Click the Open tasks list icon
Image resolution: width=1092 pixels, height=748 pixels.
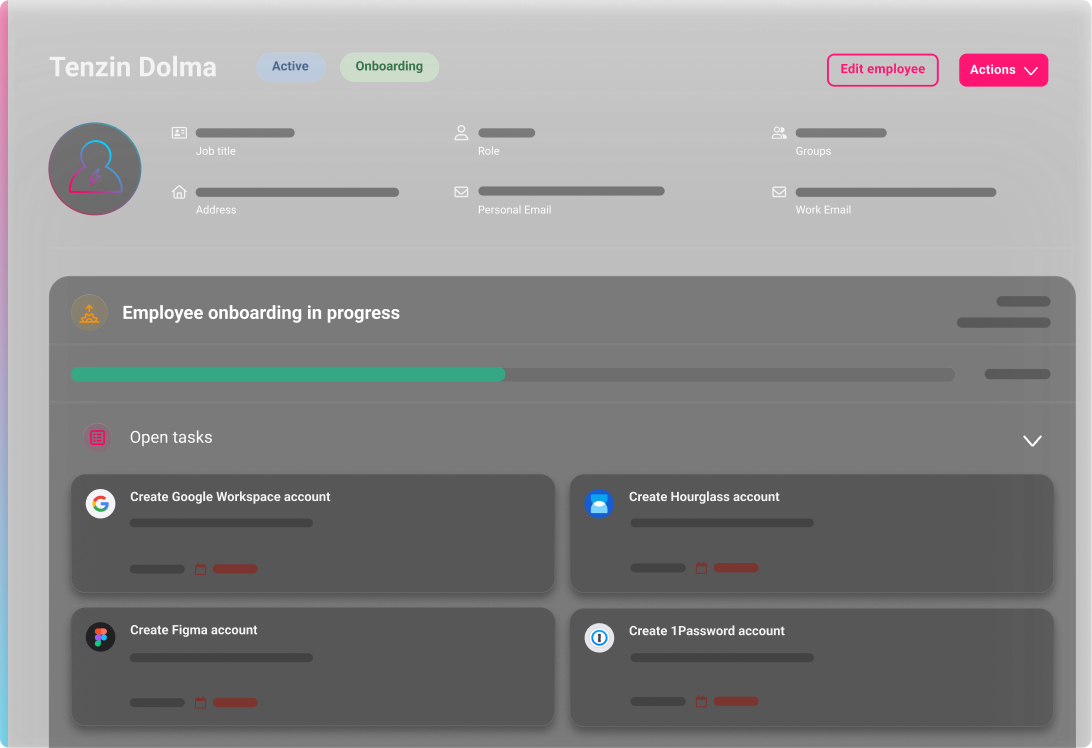(x=97, y=437)
